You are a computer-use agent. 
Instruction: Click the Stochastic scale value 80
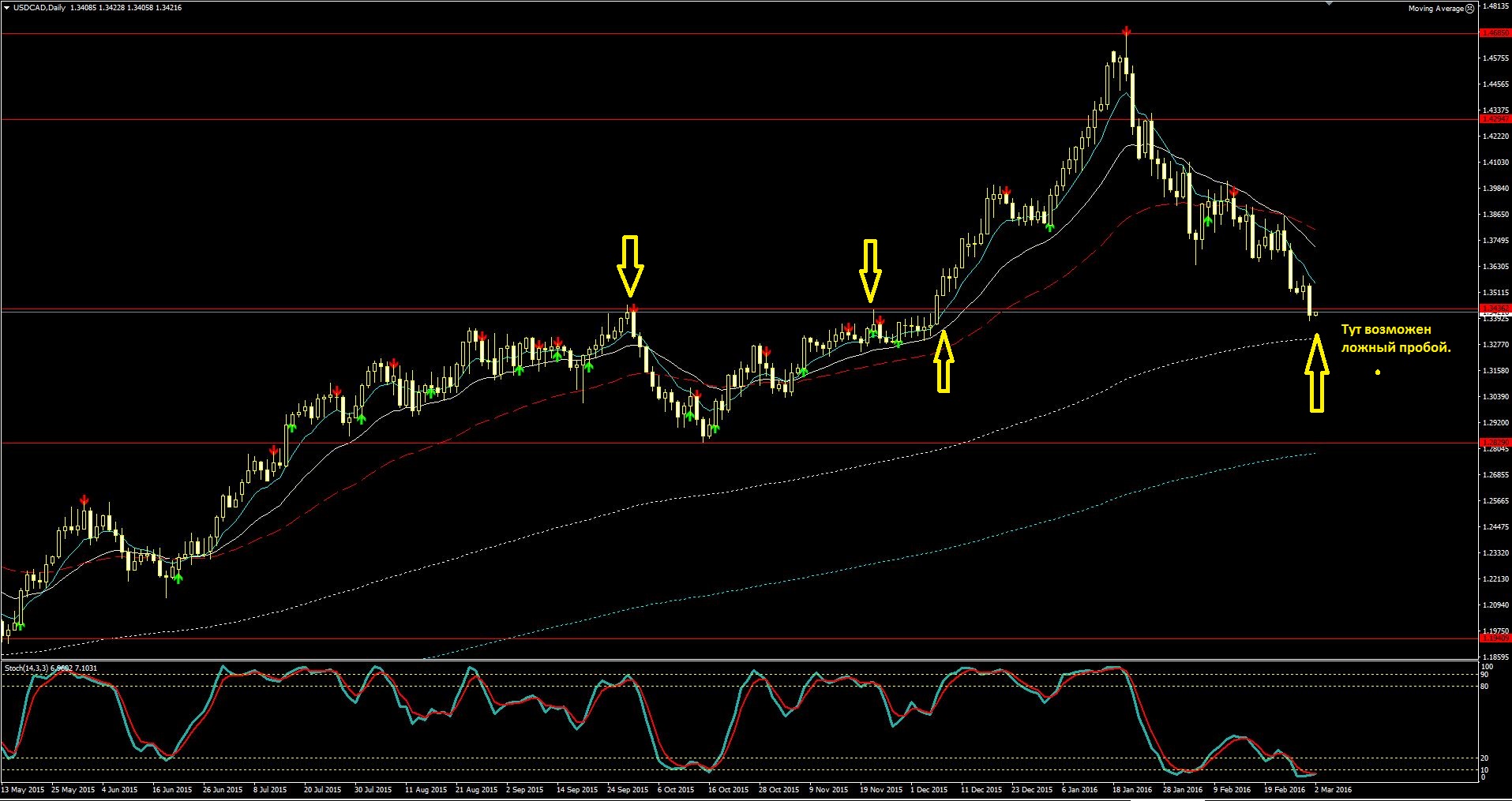[1485, 687]
